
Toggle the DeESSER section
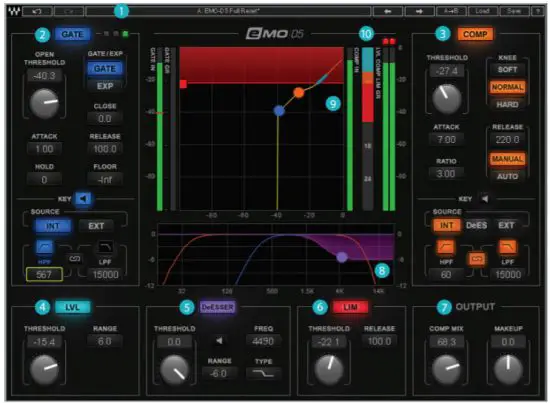coord(217,307)
